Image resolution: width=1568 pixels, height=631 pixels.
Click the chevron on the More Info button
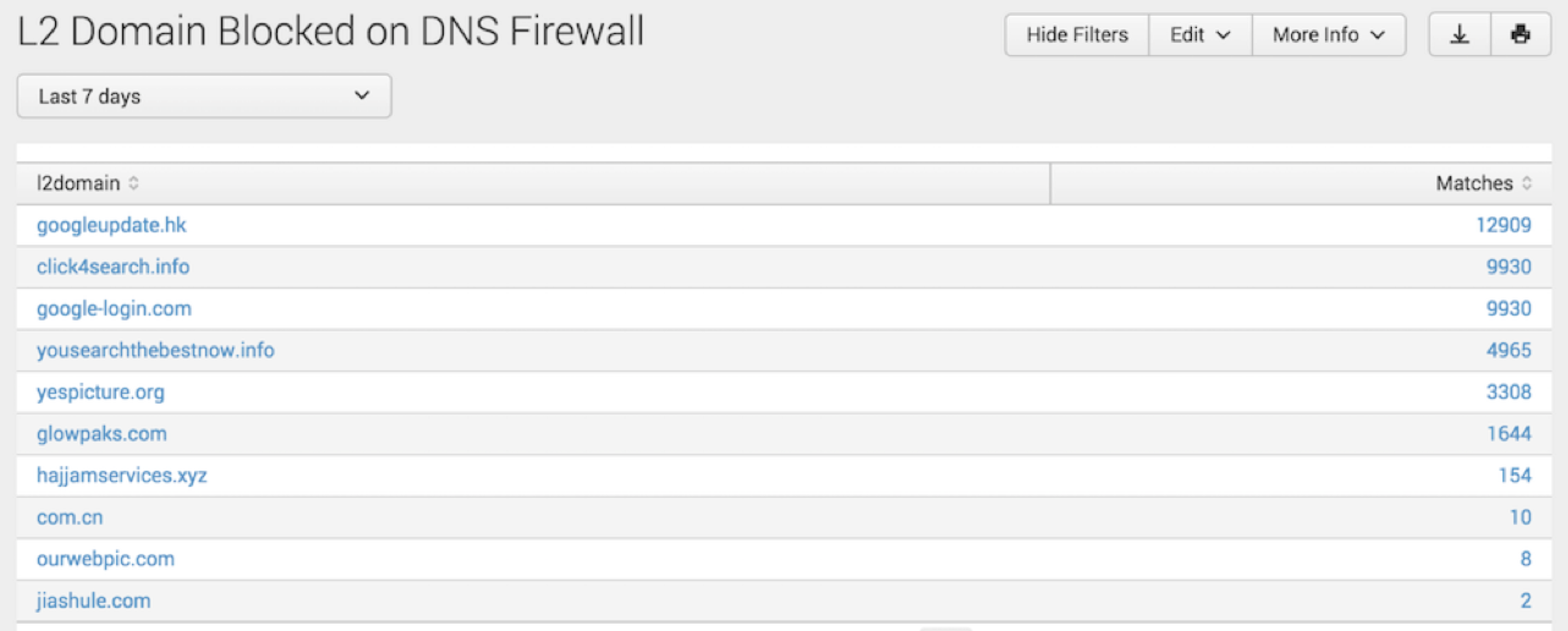pyautogui.click(x=1376, y=35)
